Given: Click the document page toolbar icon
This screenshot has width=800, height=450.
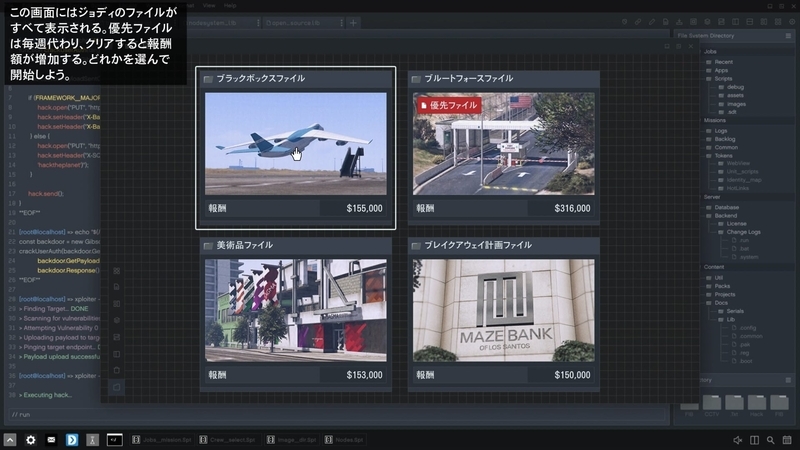Looking at the screenshot, I should [x=666, y=22].
